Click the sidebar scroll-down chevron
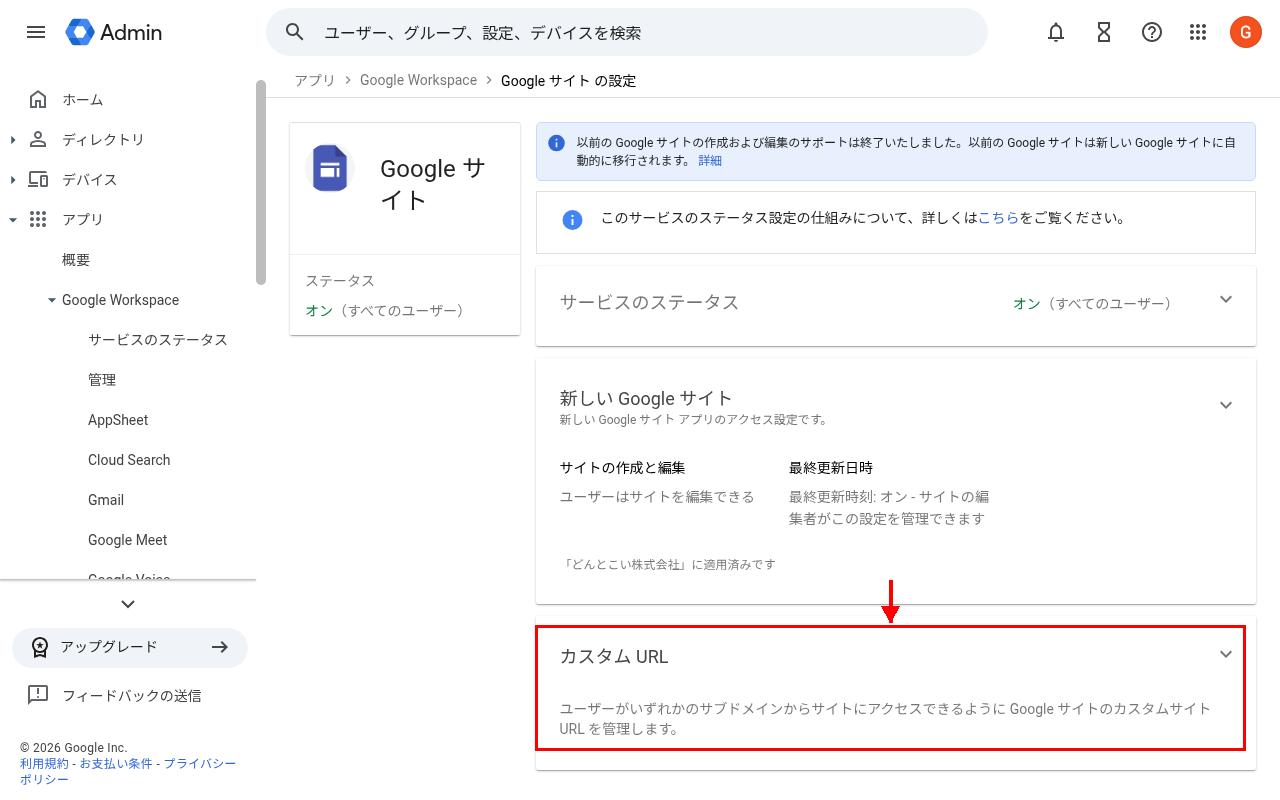This screenshot has width=1280, height=800. pyautogui.click(x=127, y=604)
